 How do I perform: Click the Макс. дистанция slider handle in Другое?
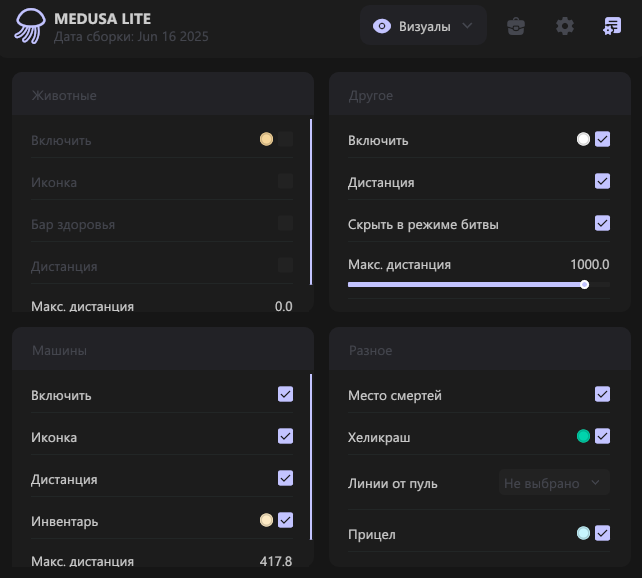click(x=584, y=285)
